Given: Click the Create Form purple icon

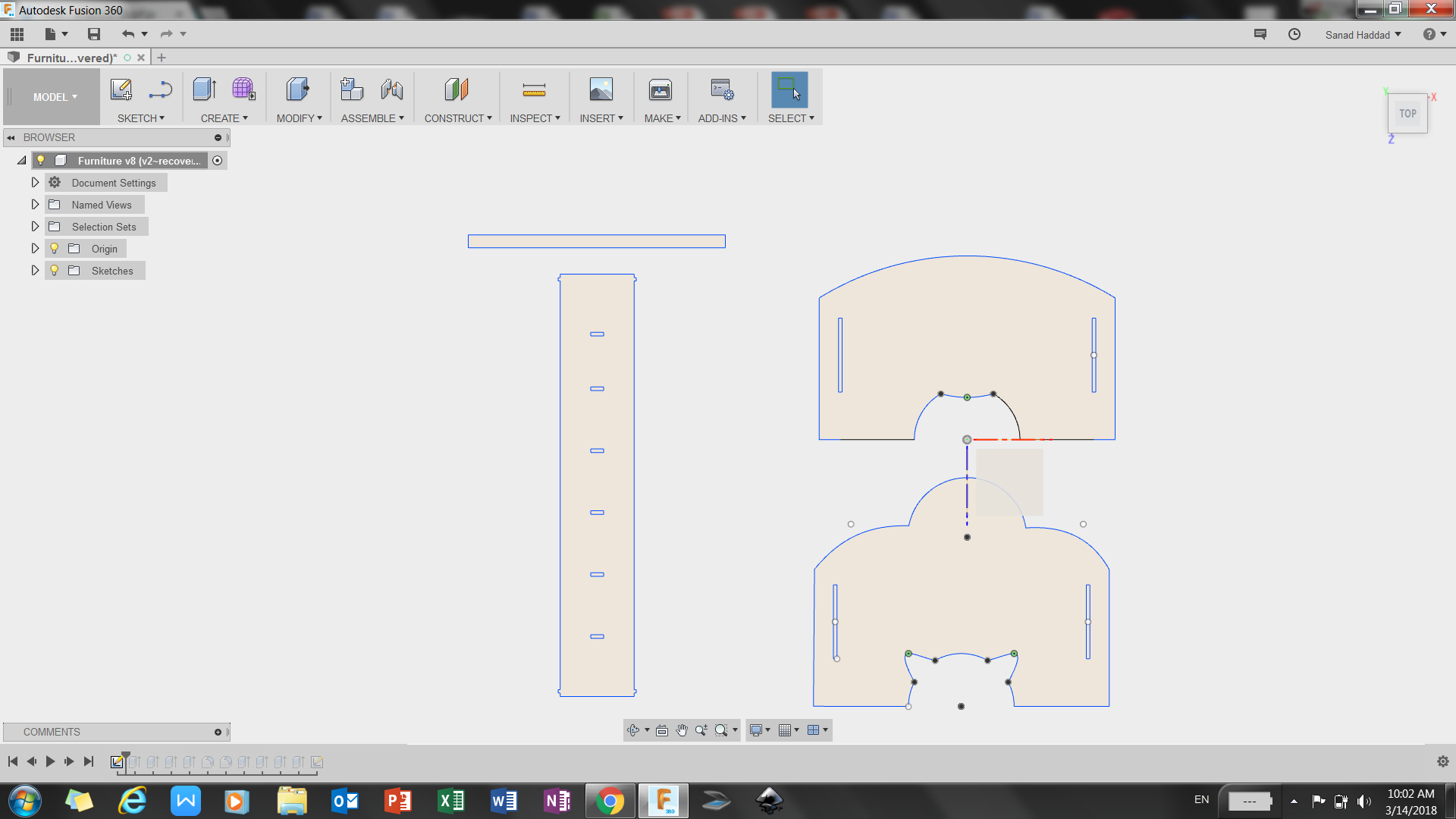Looking at the screenshot, I should pos(243,89).
